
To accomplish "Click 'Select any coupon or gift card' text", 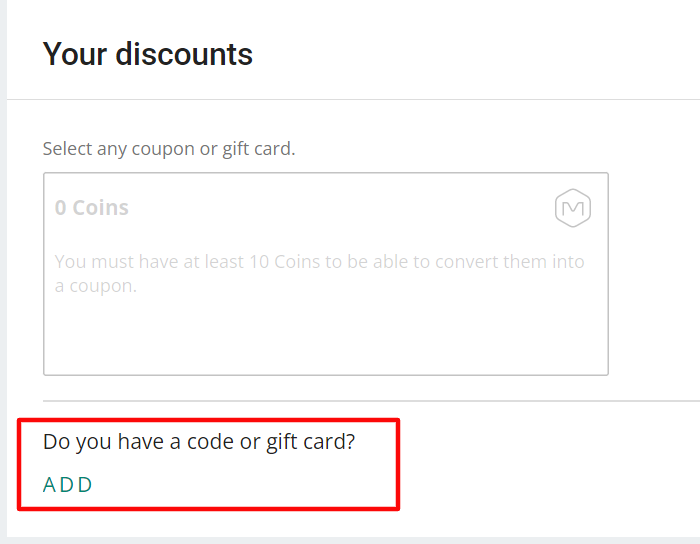I will pyautogui.click(x=169, y=149).
